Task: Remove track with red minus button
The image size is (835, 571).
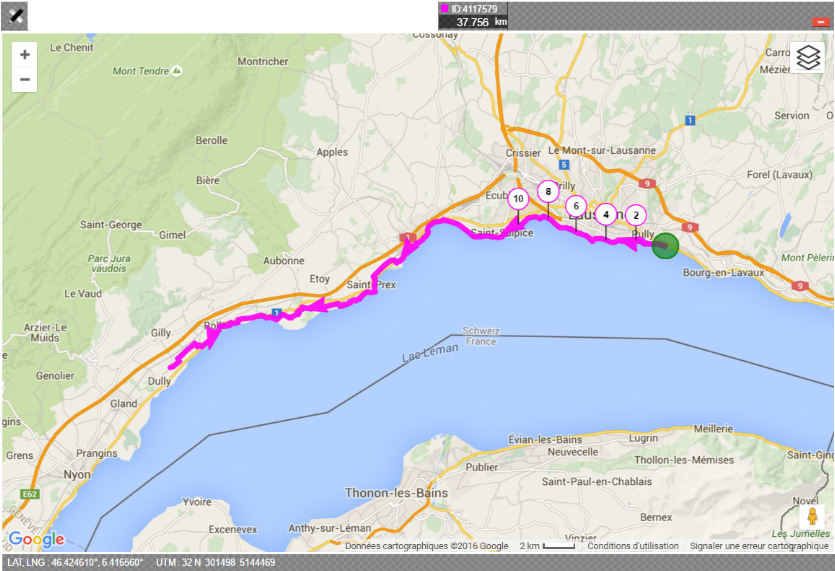Action: click(820, 22)
